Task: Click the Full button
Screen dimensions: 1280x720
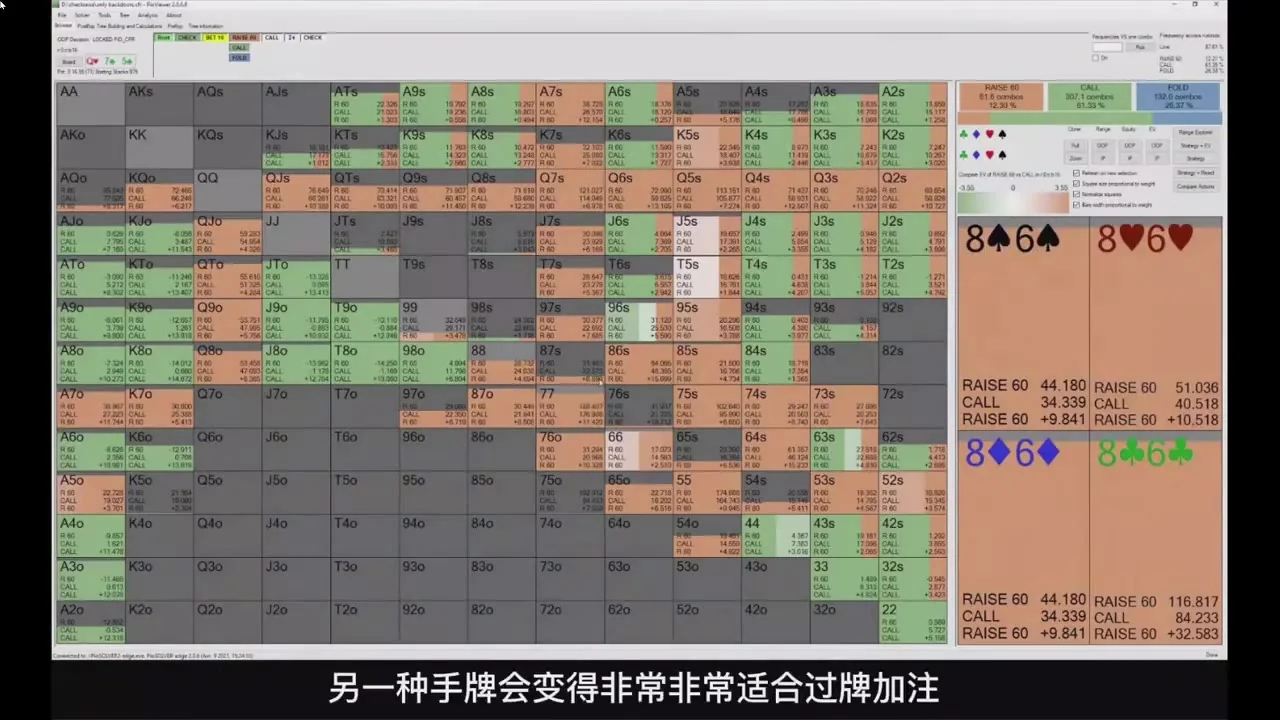Action: (x=1075, y=146)
